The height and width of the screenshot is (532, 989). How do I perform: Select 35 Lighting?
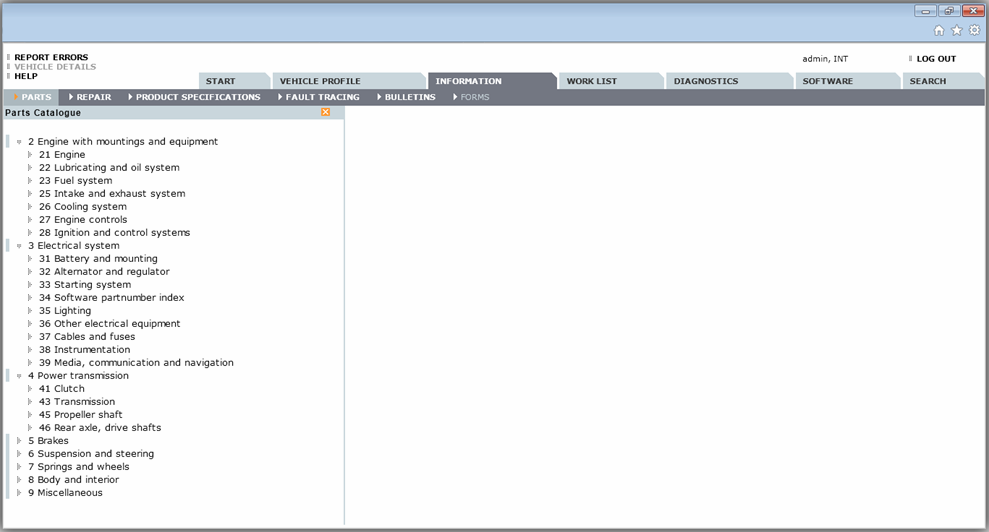click(65, 311)
